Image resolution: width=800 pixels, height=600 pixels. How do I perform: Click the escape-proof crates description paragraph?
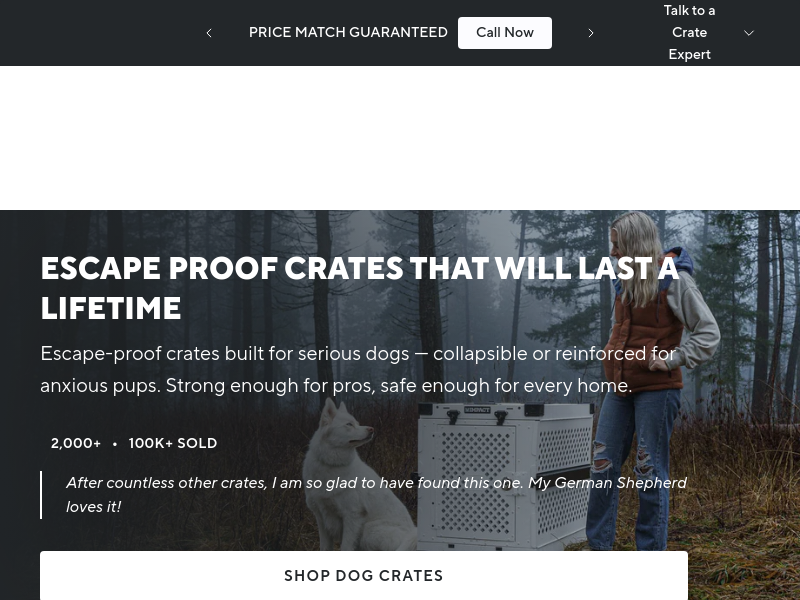pyautogui.click(x=358, y=369)
